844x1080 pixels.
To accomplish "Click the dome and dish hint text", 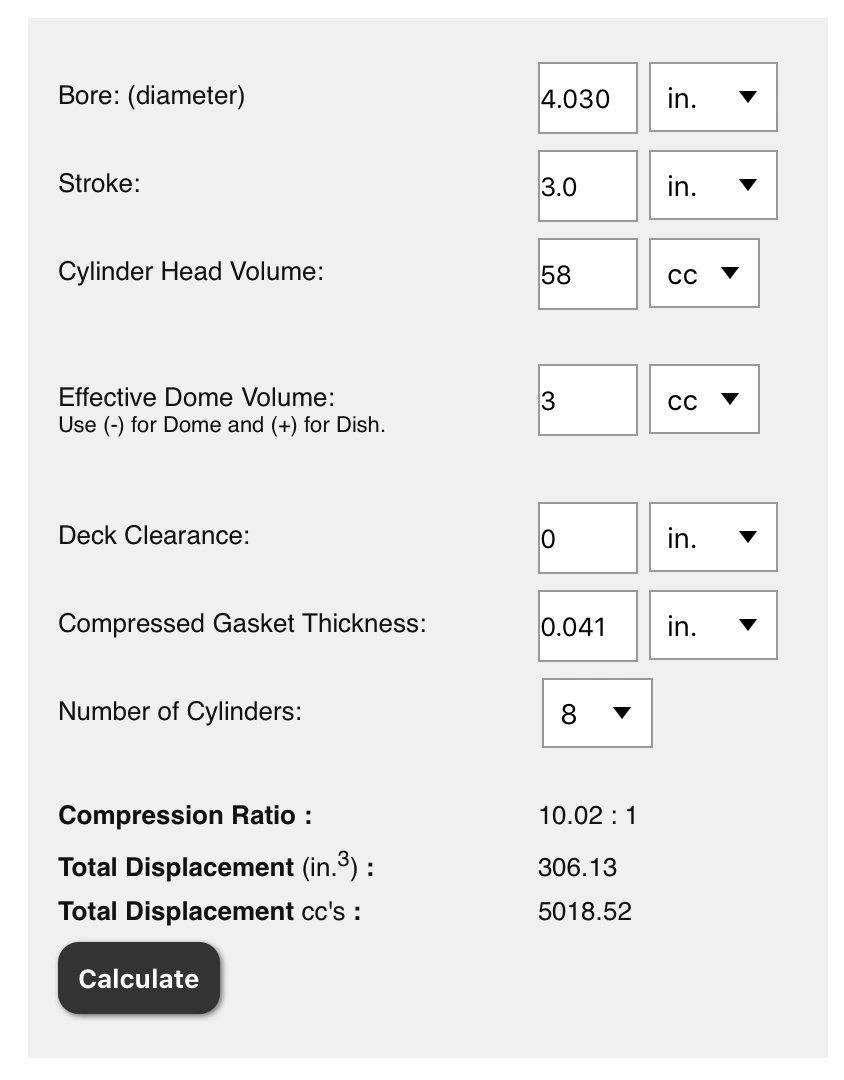I will point(222,425).
